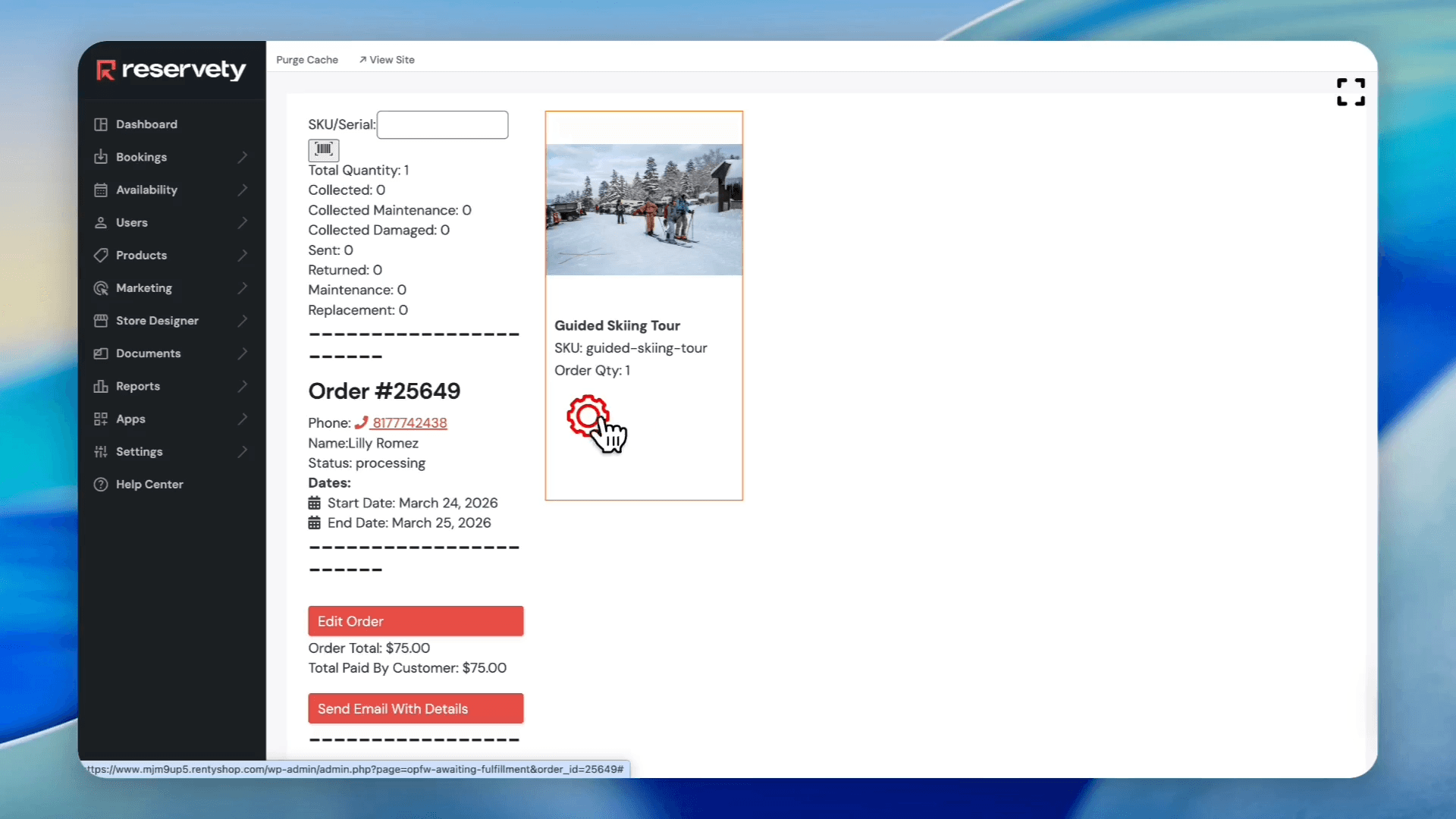Click the Settings sliders icon
Image resolution: width=1456 pixels, height=819 pixels.
click(101, 451)
